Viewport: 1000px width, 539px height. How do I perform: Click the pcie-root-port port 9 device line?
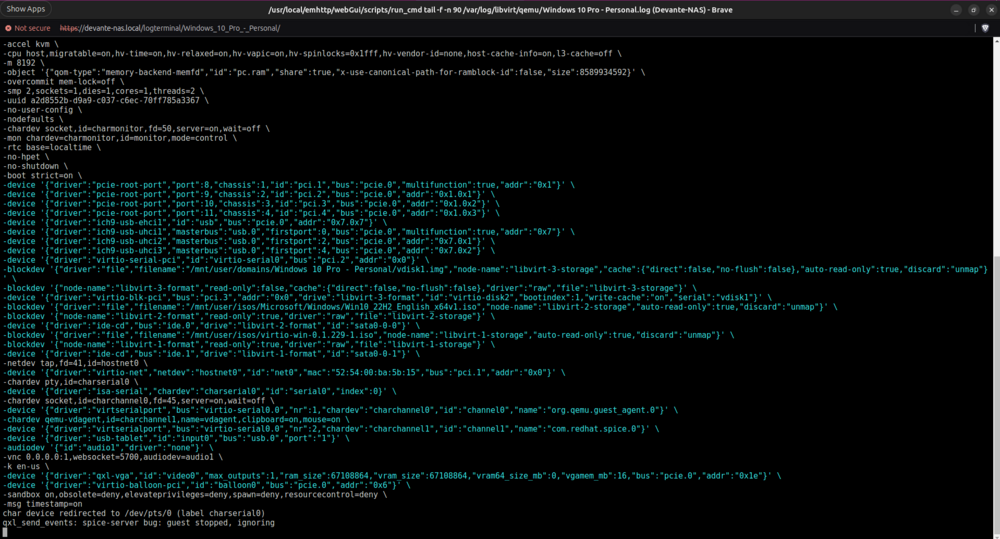pos(249,195)
